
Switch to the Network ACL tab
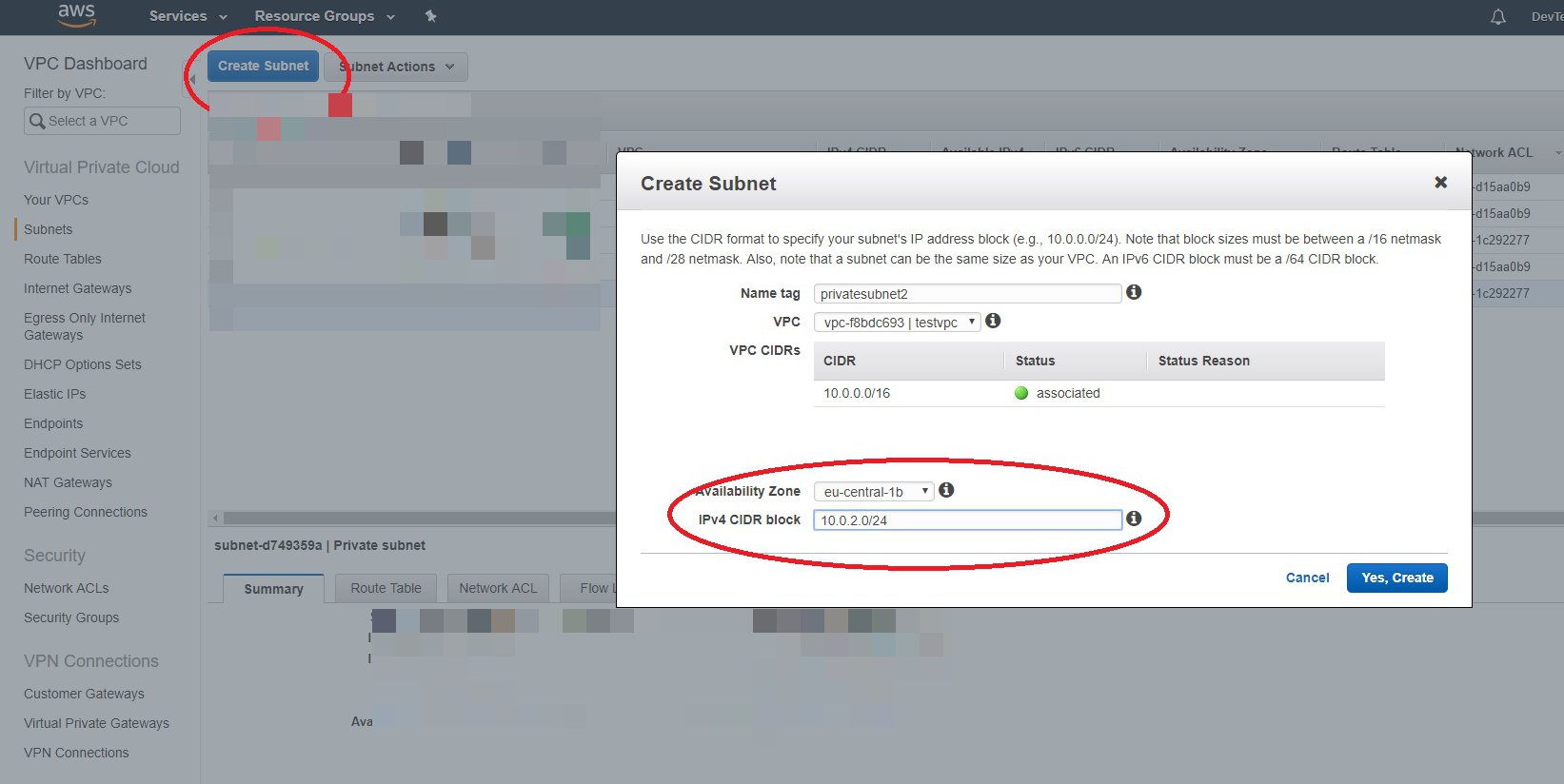(498, 588)
